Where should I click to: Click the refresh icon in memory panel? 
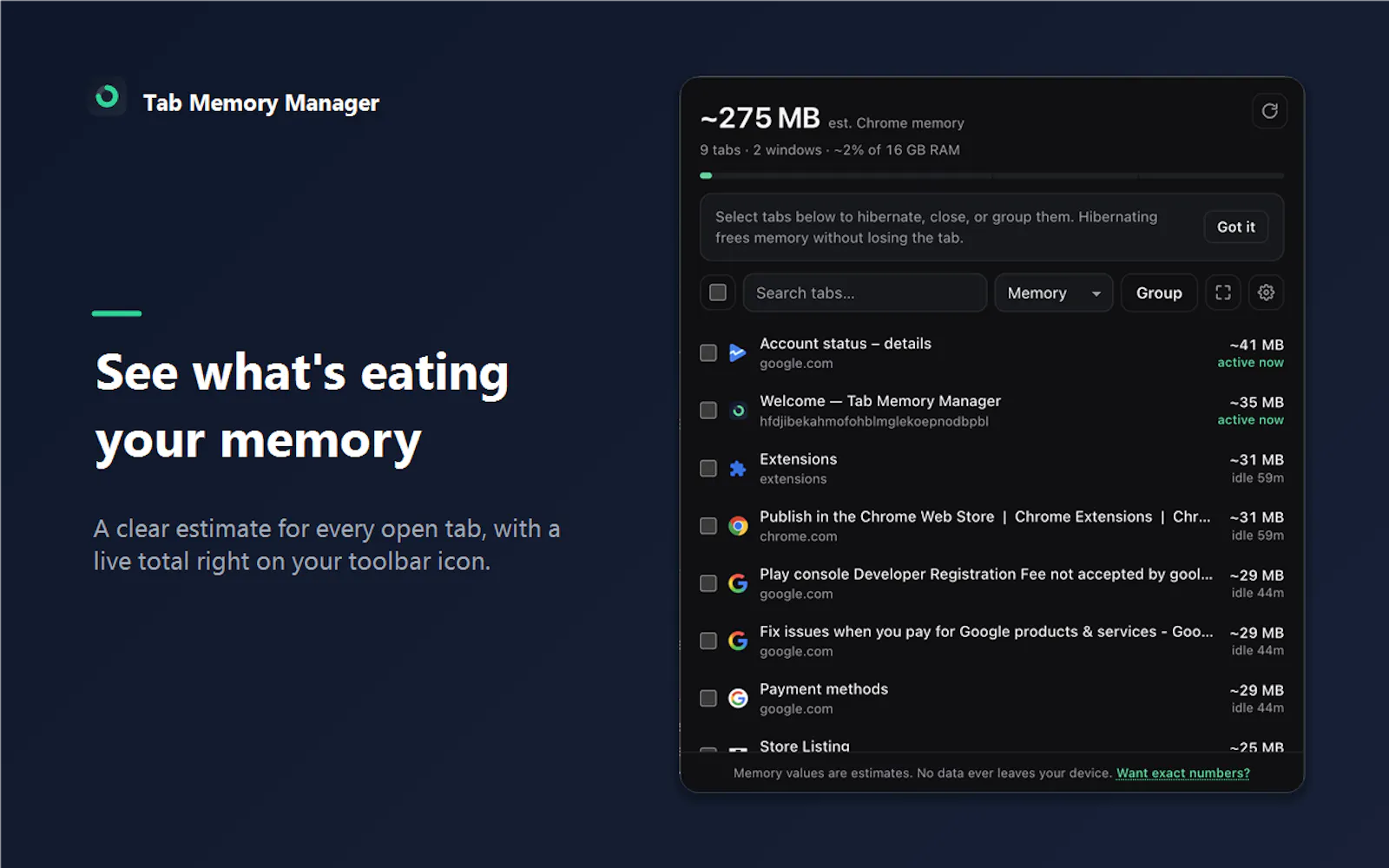(x=1269, y=111)
